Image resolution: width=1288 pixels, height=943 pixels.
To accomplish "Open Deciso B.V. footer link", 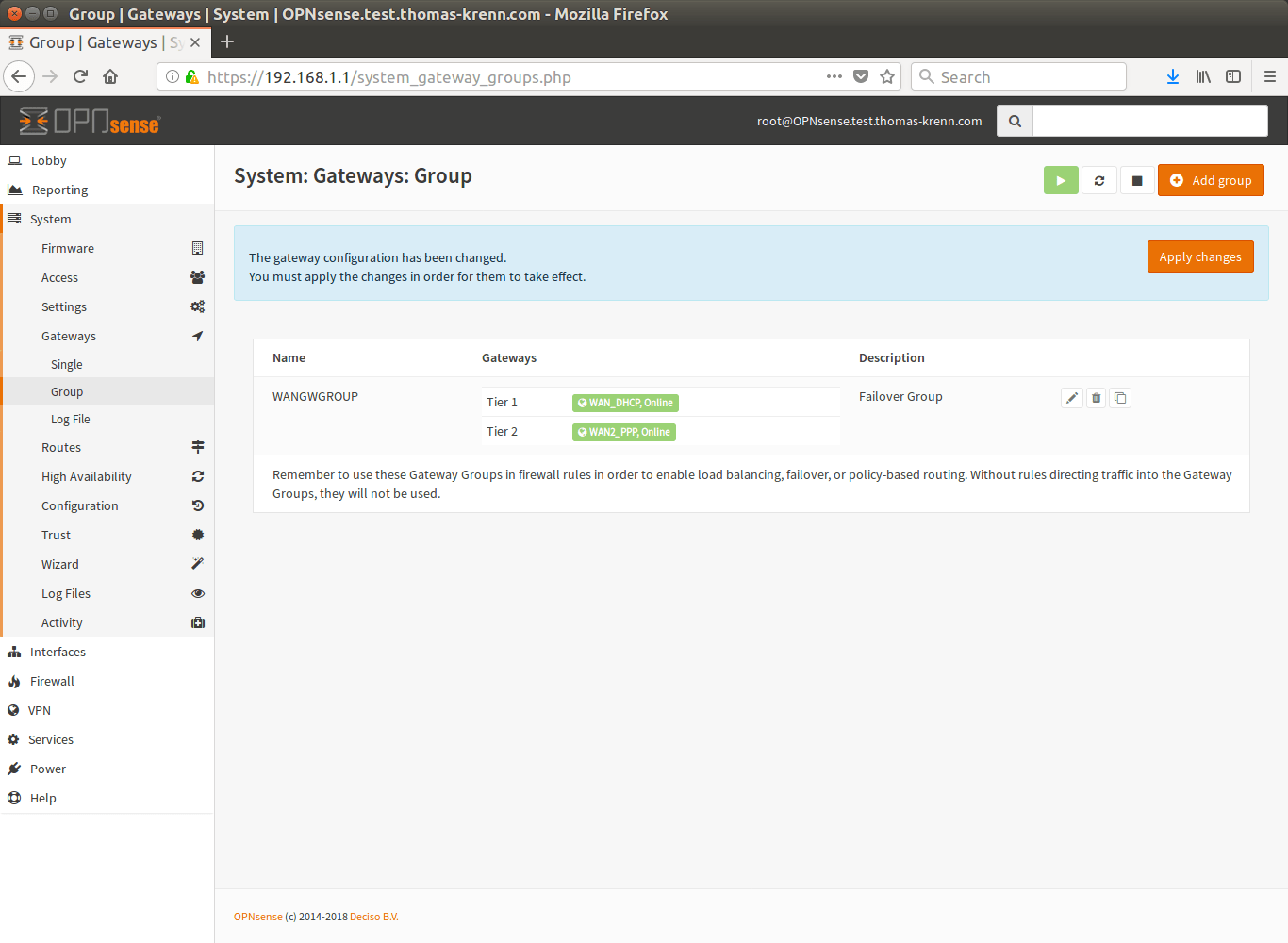I will (374, 917).
